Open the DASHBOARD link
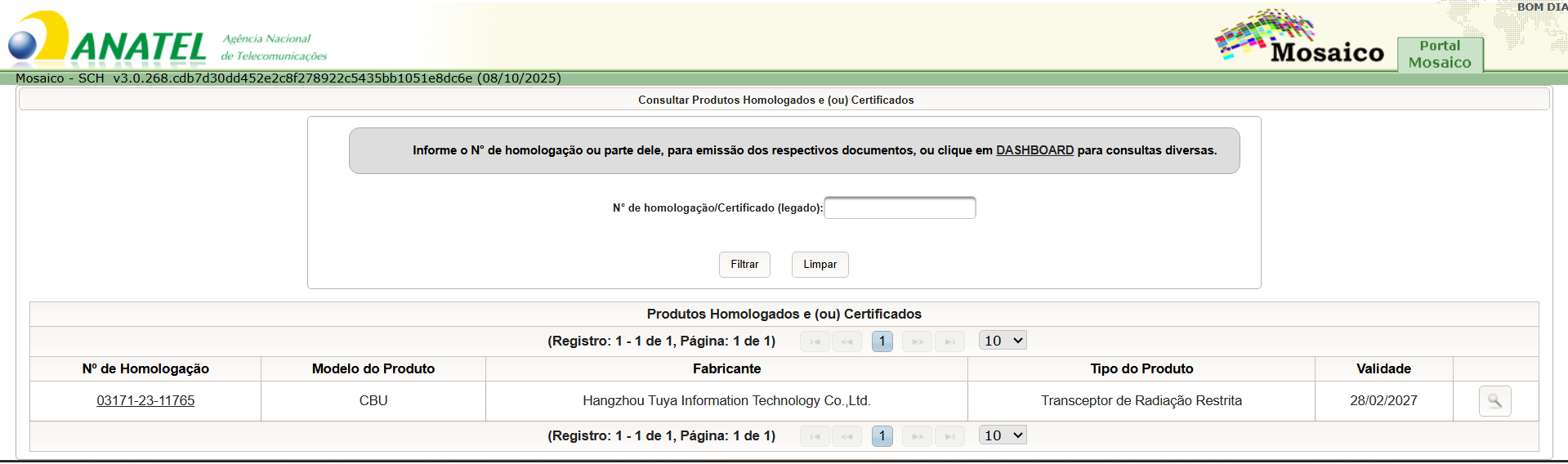The height and width of the screenshot is (464, 1568). tap(1034, 150)
